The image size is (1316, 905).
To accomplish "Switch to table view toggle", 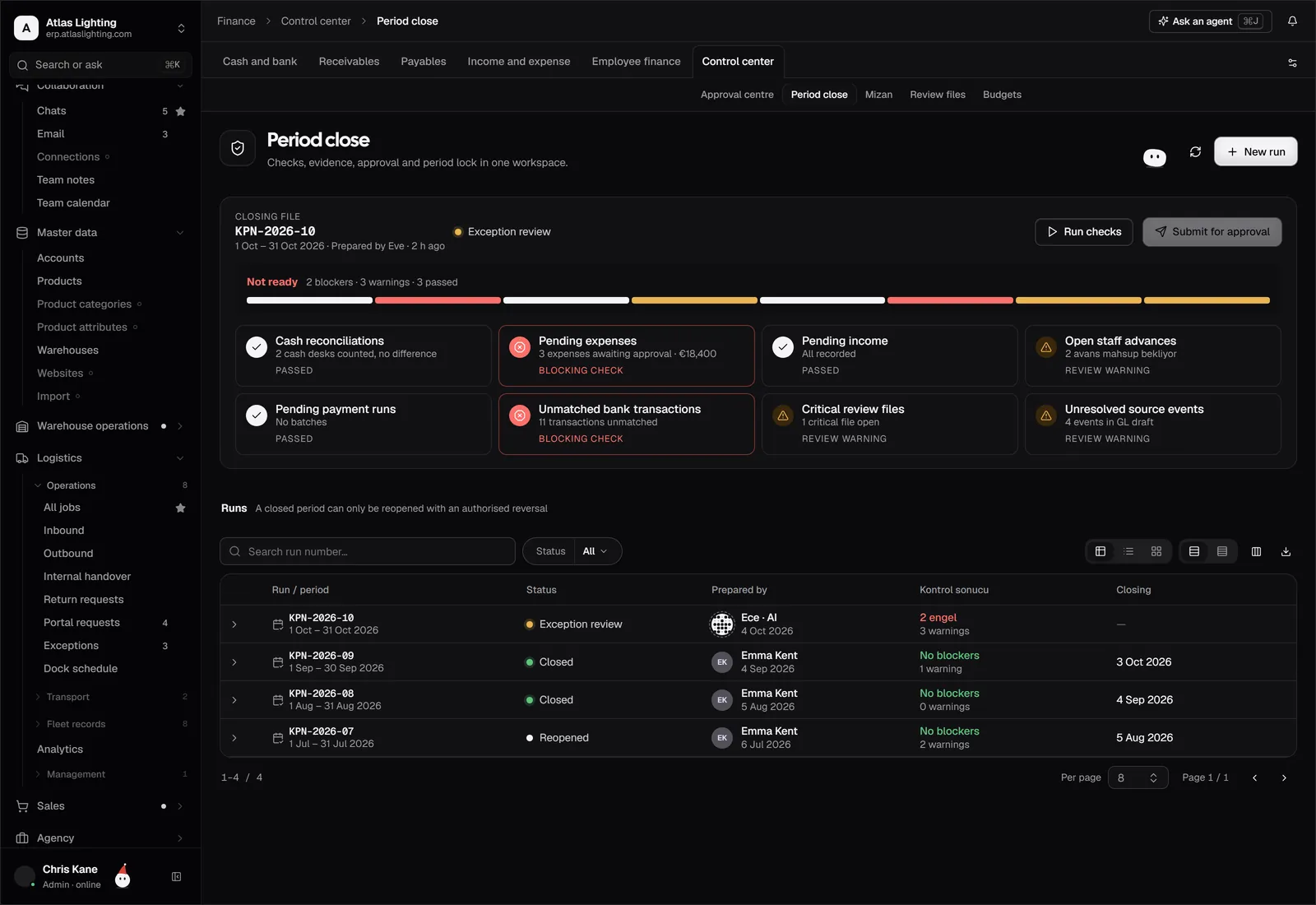I will 1101,551.
